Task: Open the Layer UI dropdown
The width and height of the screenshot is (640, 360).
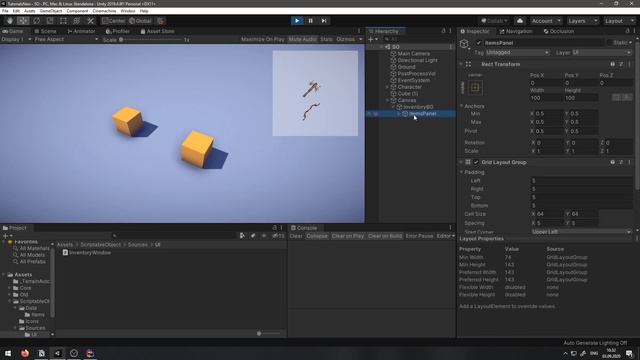Action: tap(601, 52)
